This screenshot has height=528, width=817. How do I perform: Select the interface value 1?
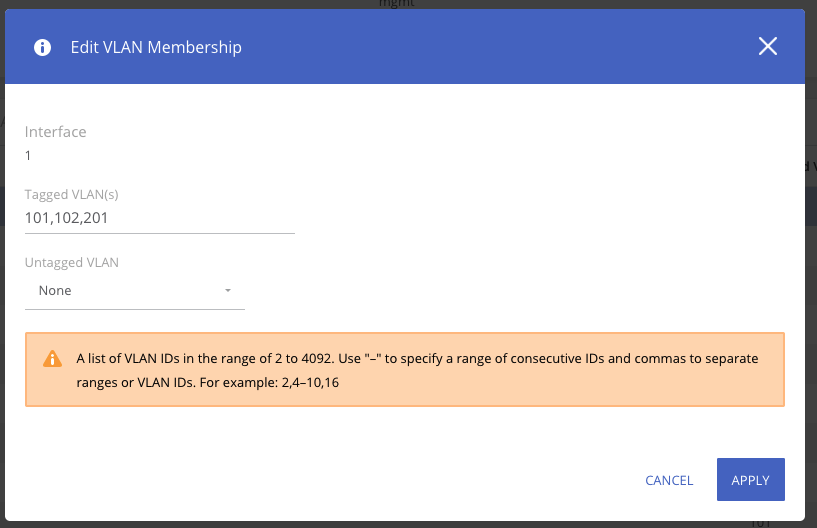click(x=29, y=156)
